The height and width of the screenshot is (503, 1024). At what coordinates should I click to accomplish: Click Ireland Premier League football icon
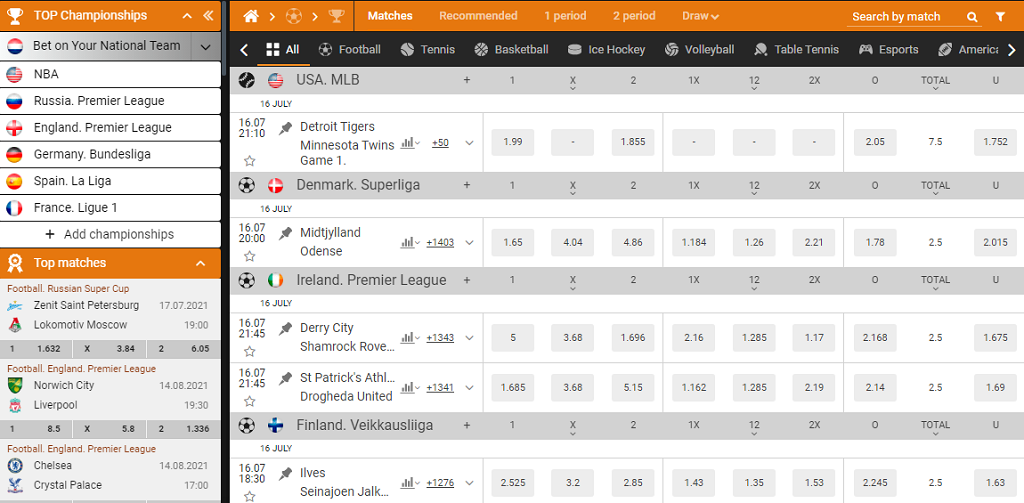(247, 280)
